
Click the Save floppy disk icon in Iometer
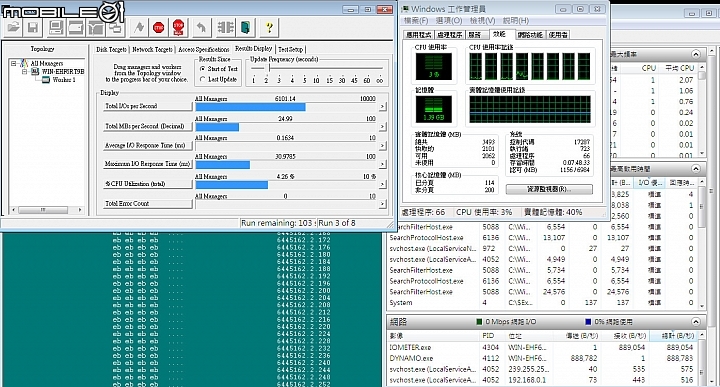[33, 28]
